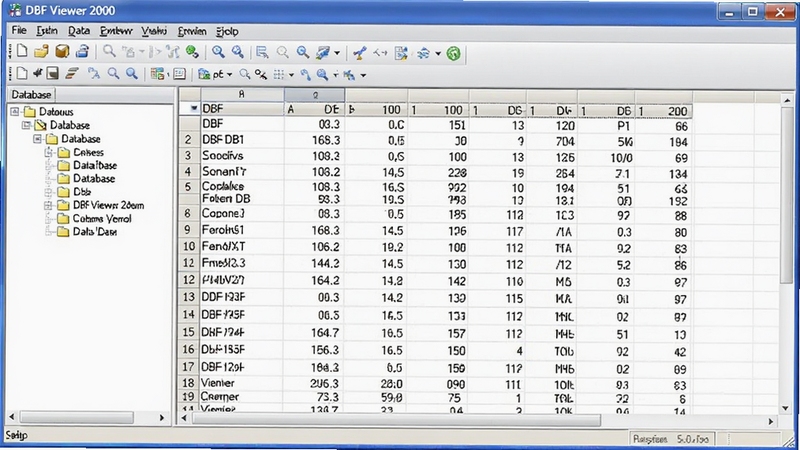Image resolution: width=800 pixels, height=450 pixels.
Task: Select the highlighted column header labeled 2
Action: (315, 94)
